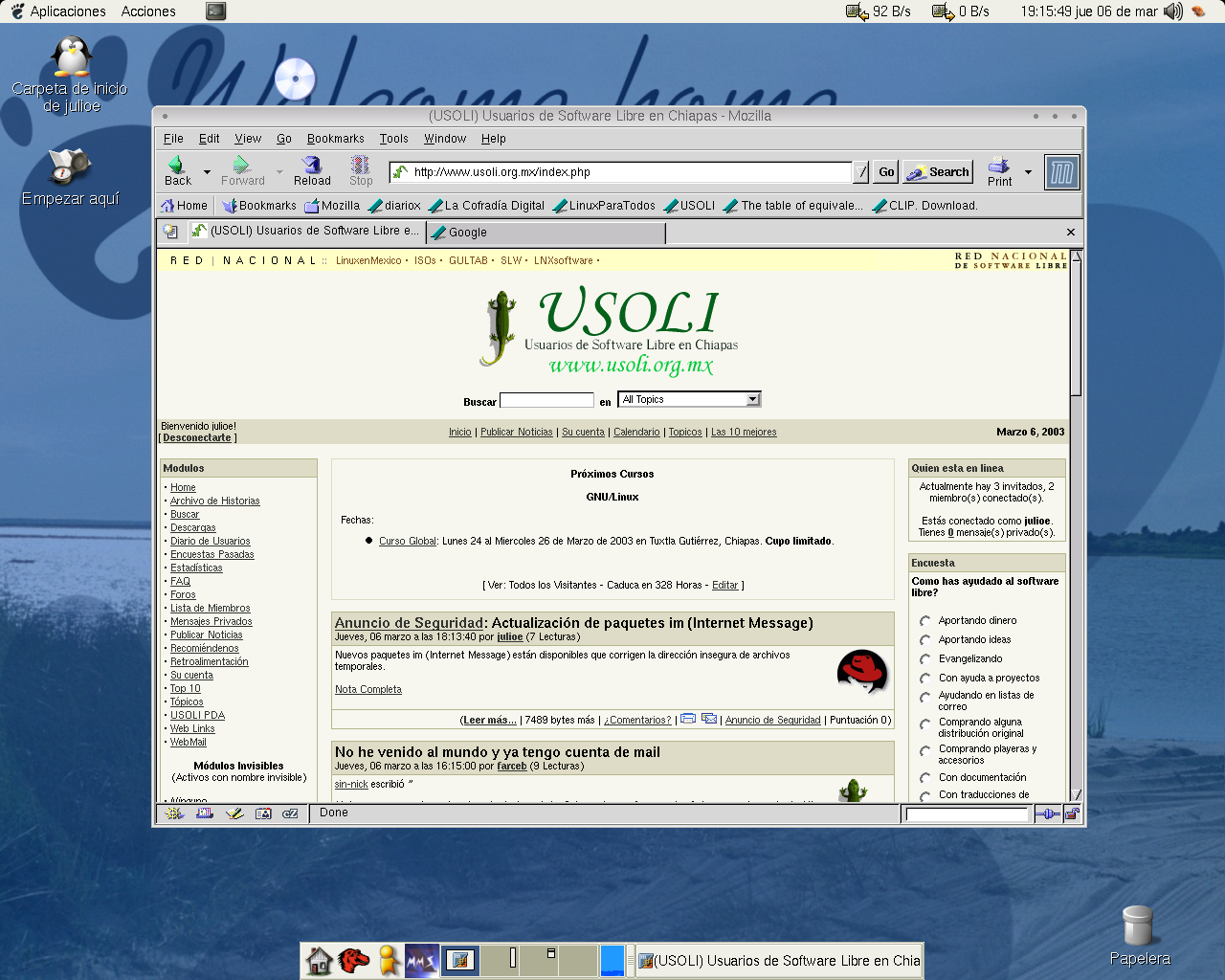Click the Forward navigation arrow
The height and width of the screenshot is (980, 1225).
pyautogui.click(x=242, y=171)
